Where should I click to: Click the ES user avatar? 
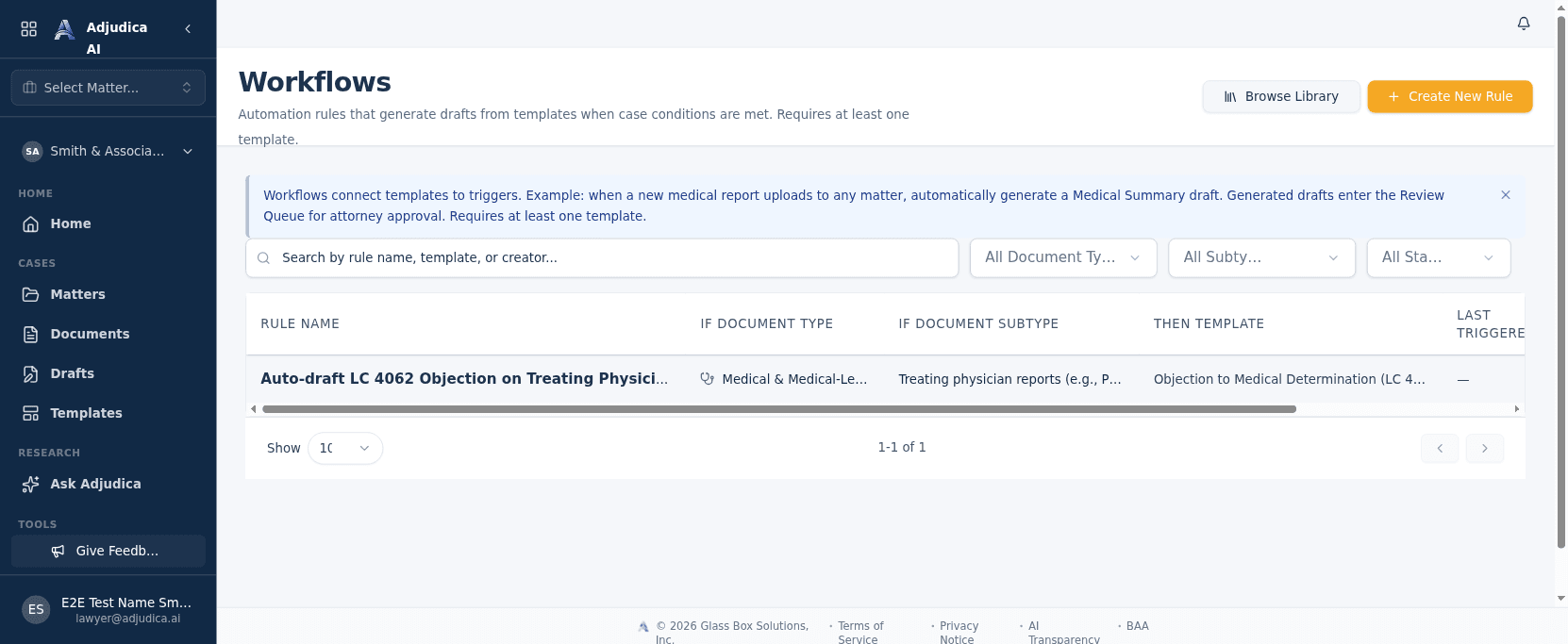coord(36,609)
